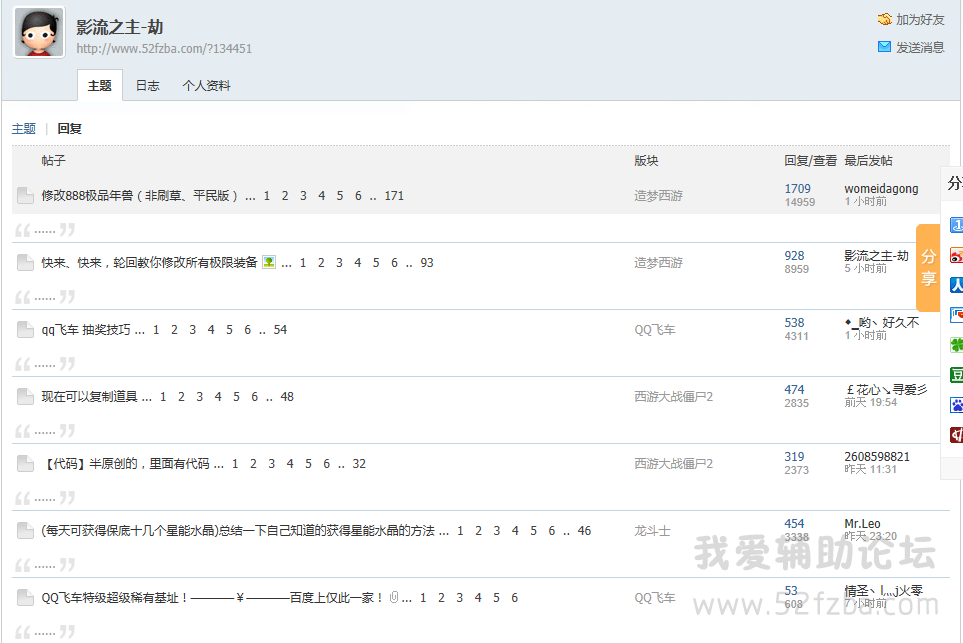Screen dimensions: 963x643
Task: Select the 主题 sub-filter link
Action: pos(24,128)
